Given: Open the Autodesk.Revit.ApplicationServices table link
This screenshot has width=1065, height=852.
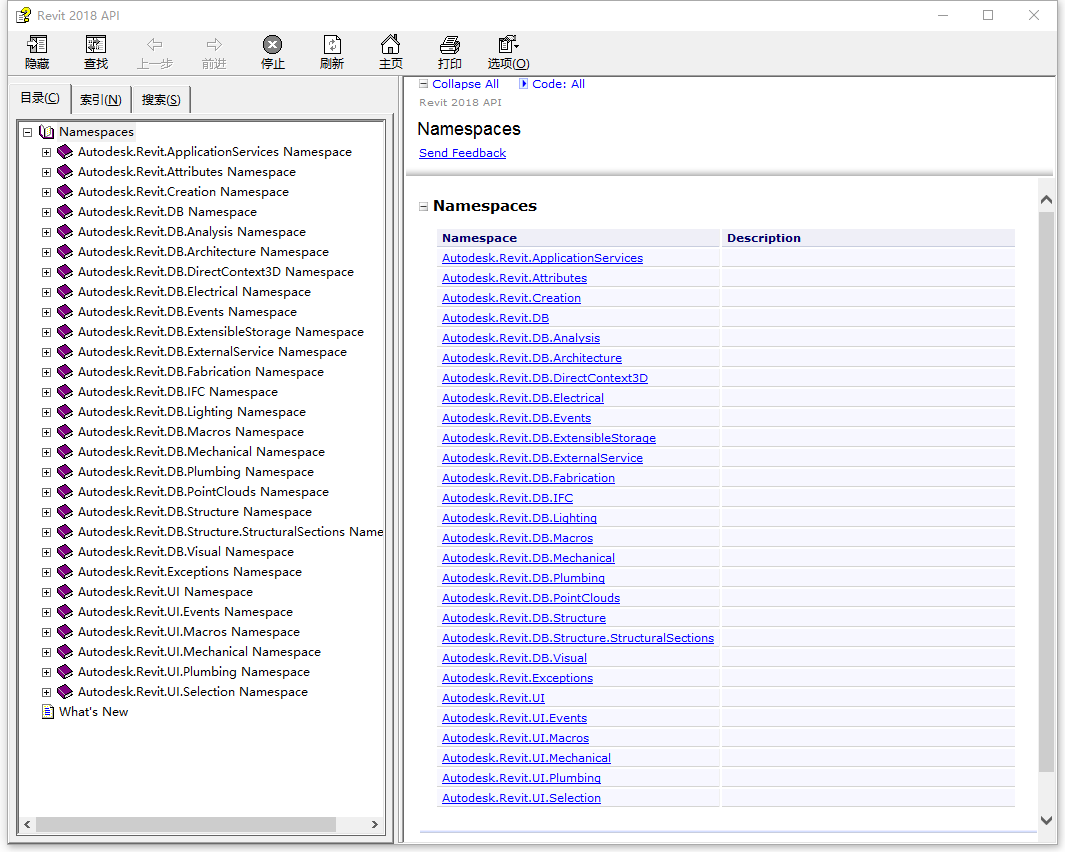Looking at the screenshot, I should click(542, 258).
